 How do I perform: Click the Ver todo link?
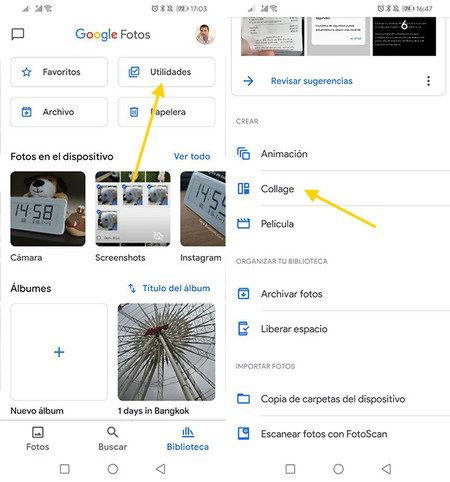point(192,156)
